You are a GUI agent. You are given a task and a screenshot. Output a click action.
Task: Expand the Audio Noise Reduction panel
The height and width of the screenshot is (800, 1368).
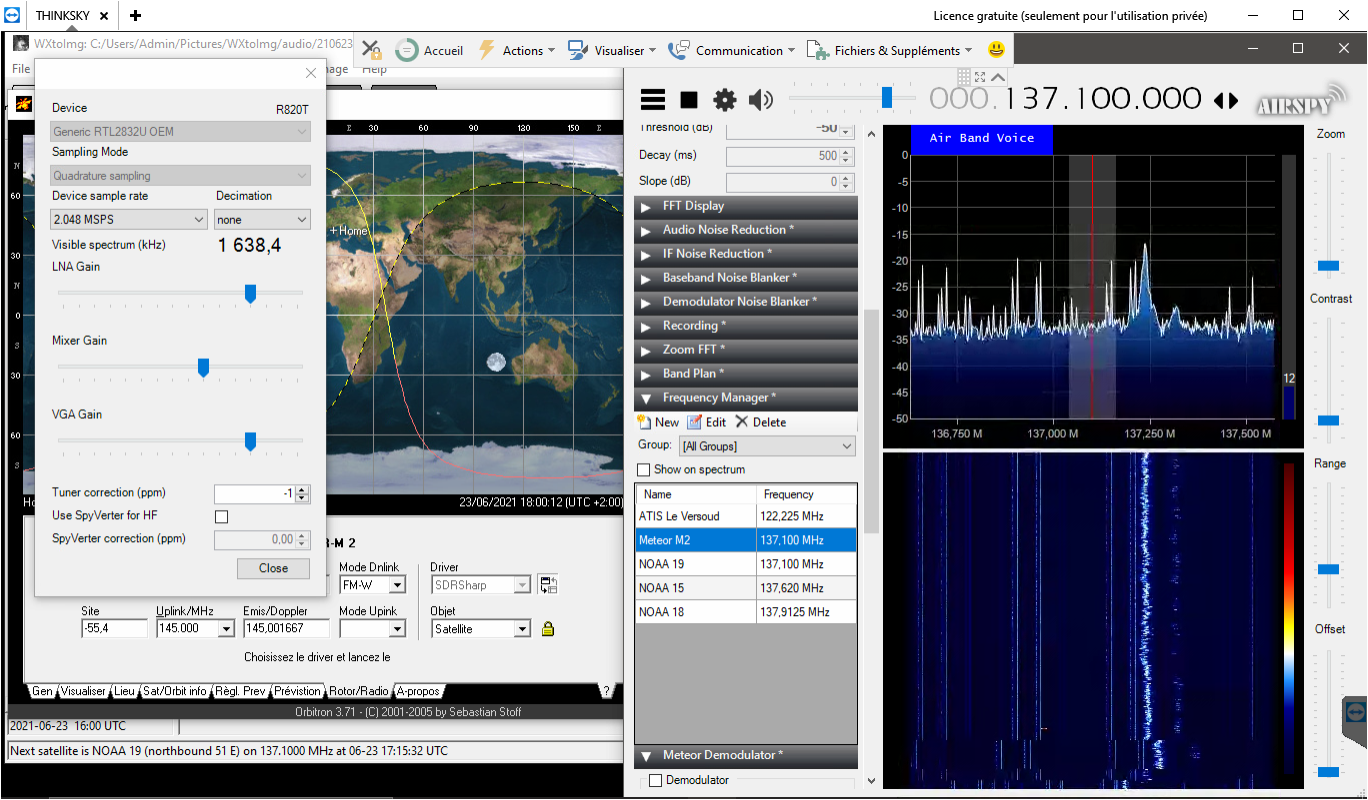coord(746,230)
